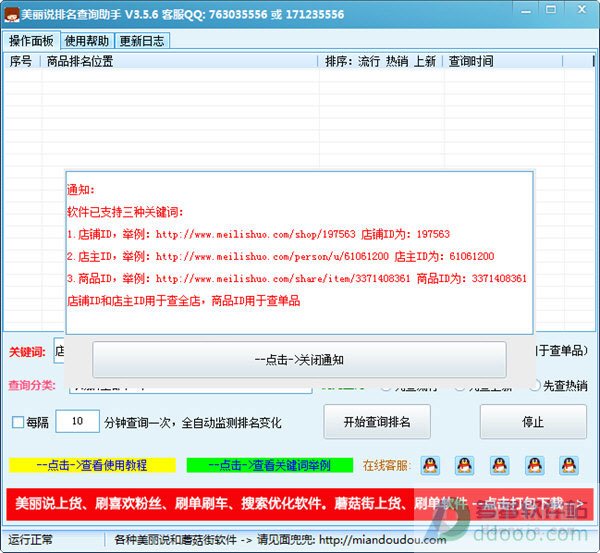
Task: Click the miandoudou.com status bar link text
Action: [383, 540]
